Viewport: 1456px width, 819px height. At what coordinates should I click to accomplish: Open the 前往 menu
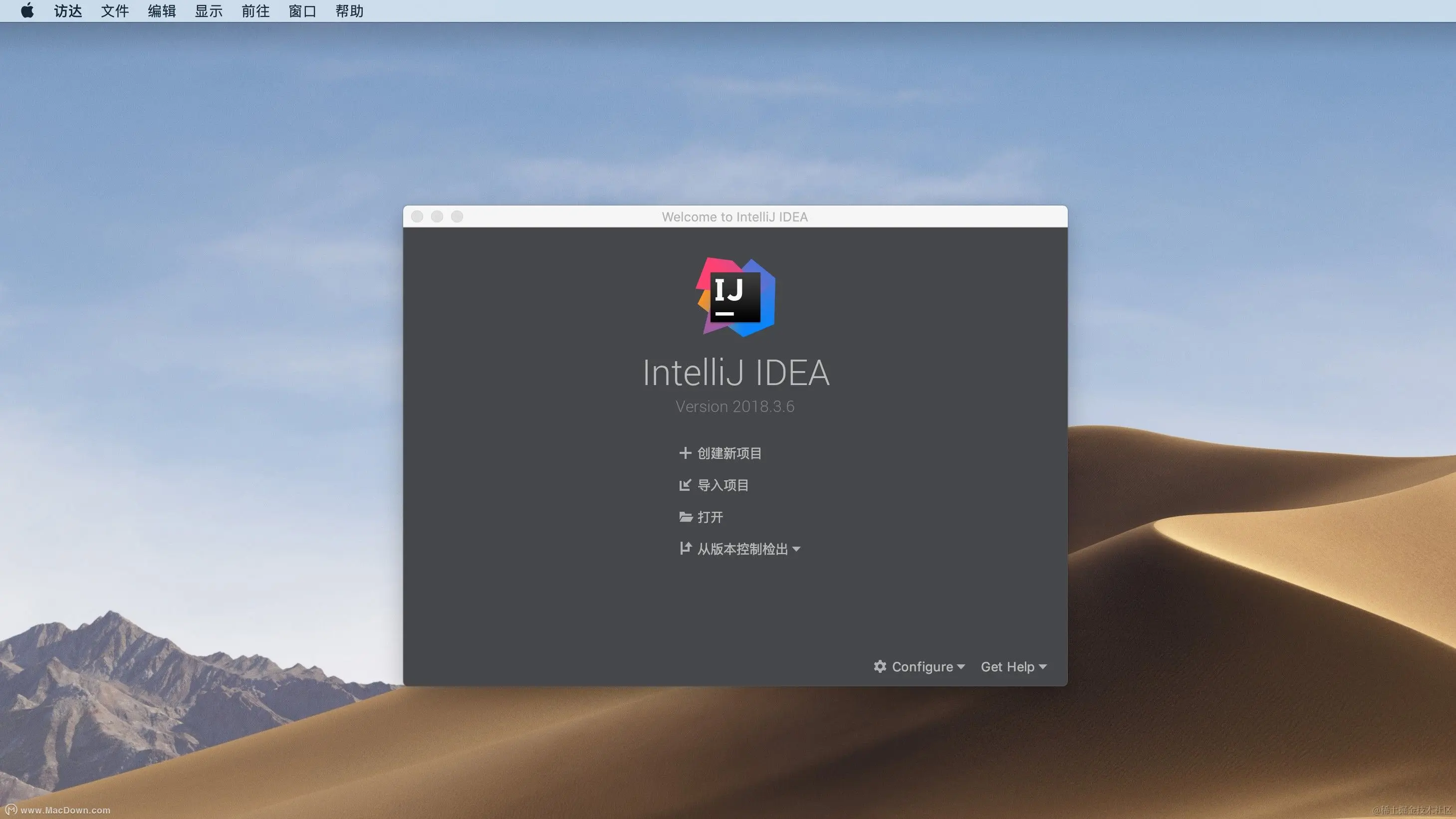point(255,11)
